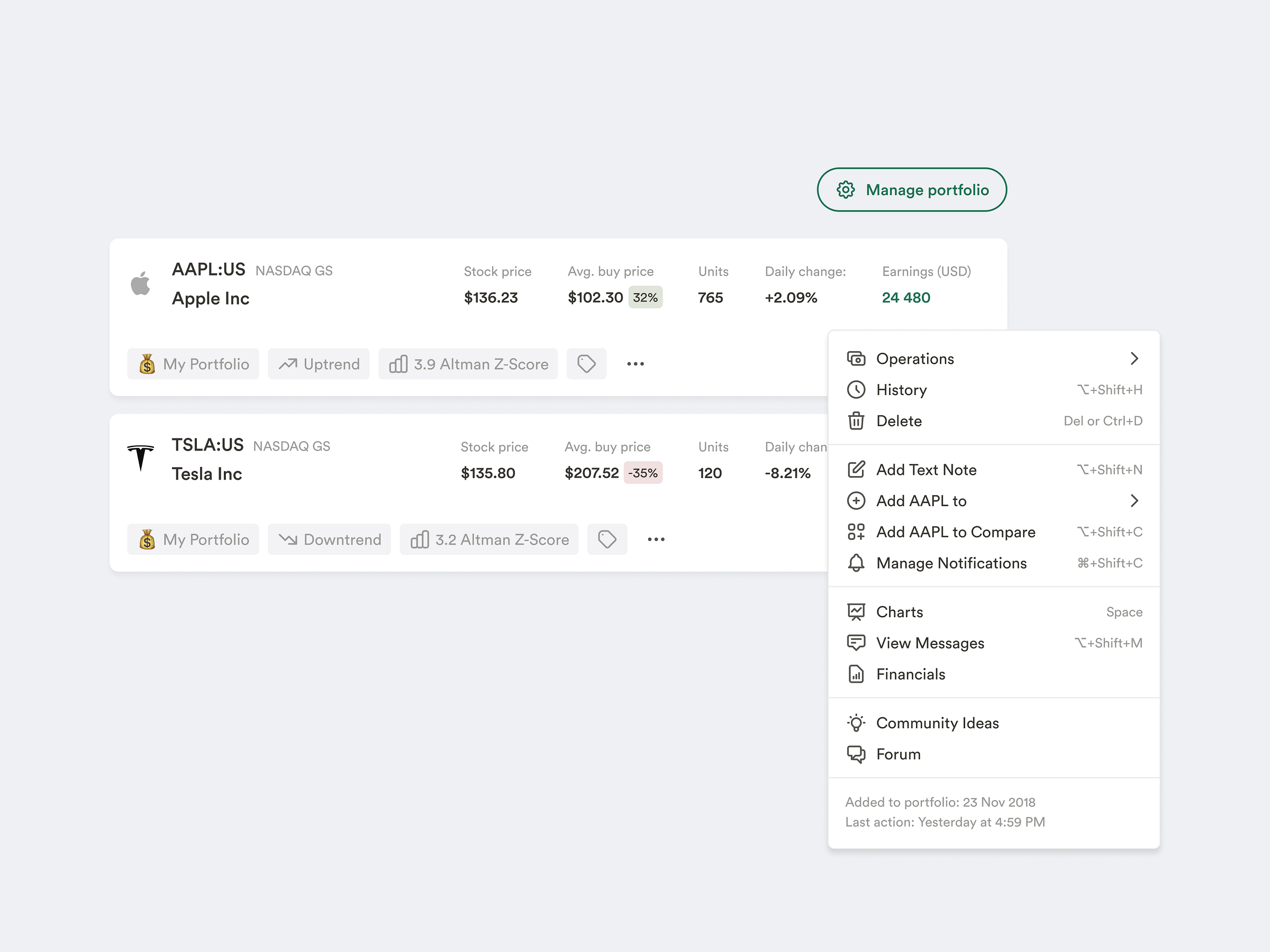
Task: Click the Manage portfolio button
Action: (x=911, y=189)
